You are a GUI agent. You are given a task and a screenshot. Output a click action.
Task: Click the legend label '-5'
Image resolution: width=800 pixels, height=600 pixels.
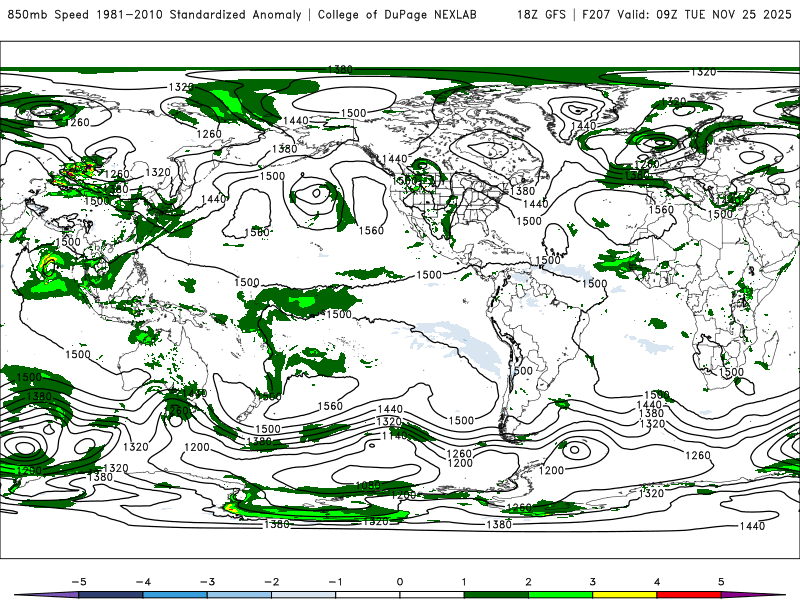coord(79,582)
